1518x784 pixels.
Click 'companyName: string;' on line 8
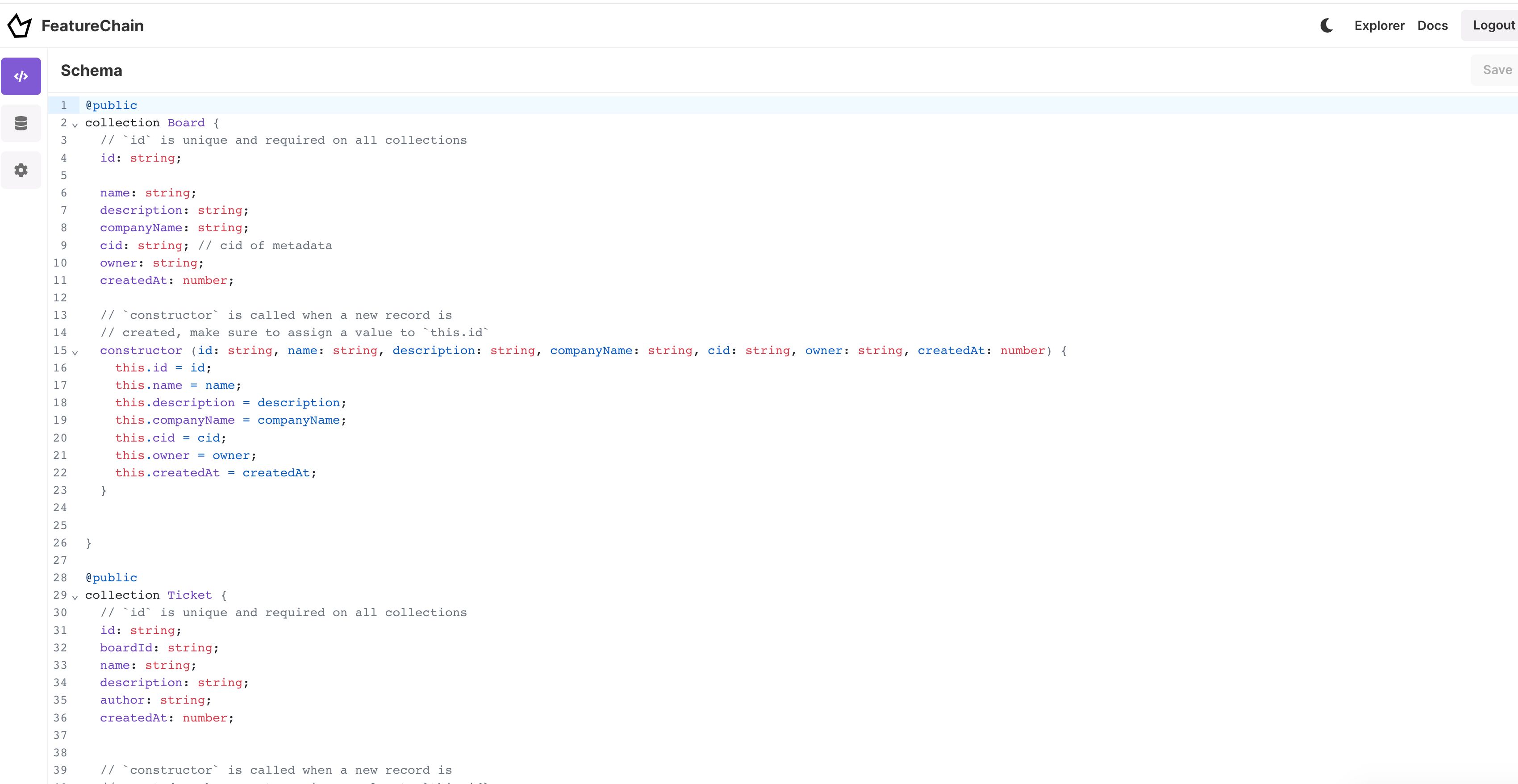coord(175,228)
